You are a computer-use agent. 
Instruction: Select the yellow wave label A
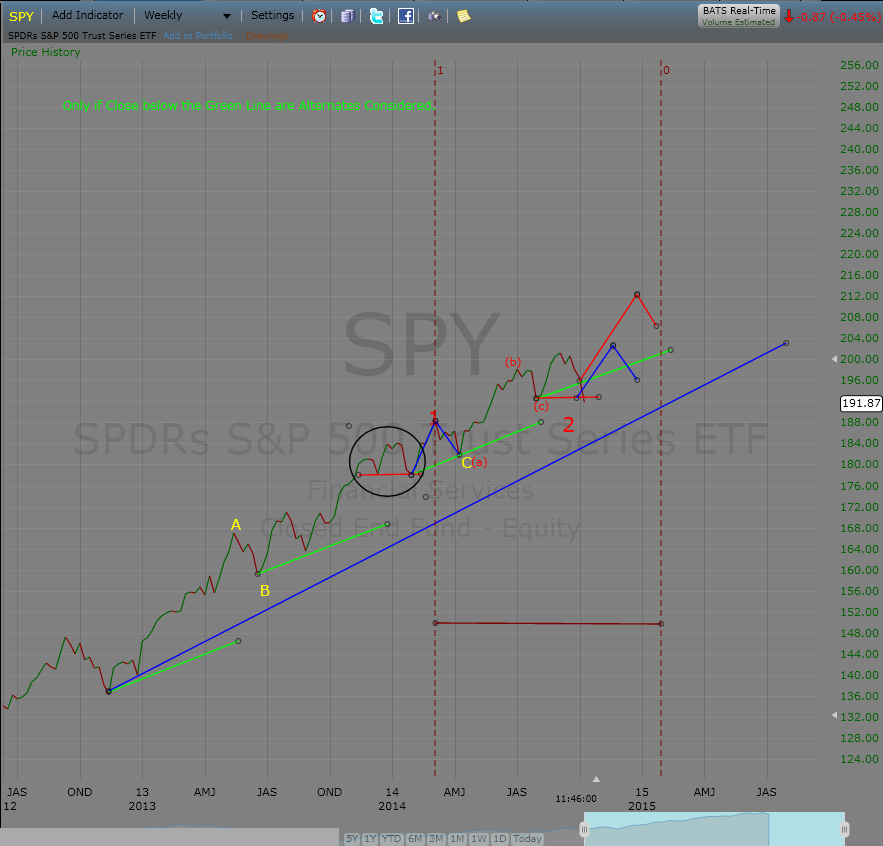[x=236, y=525]
